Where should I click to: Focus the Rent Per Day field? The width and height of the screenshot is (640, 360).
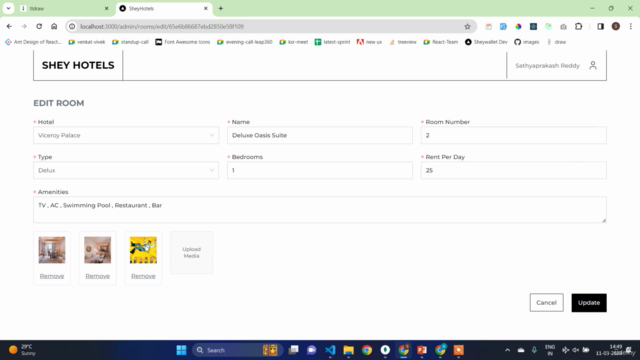[513, 170]
